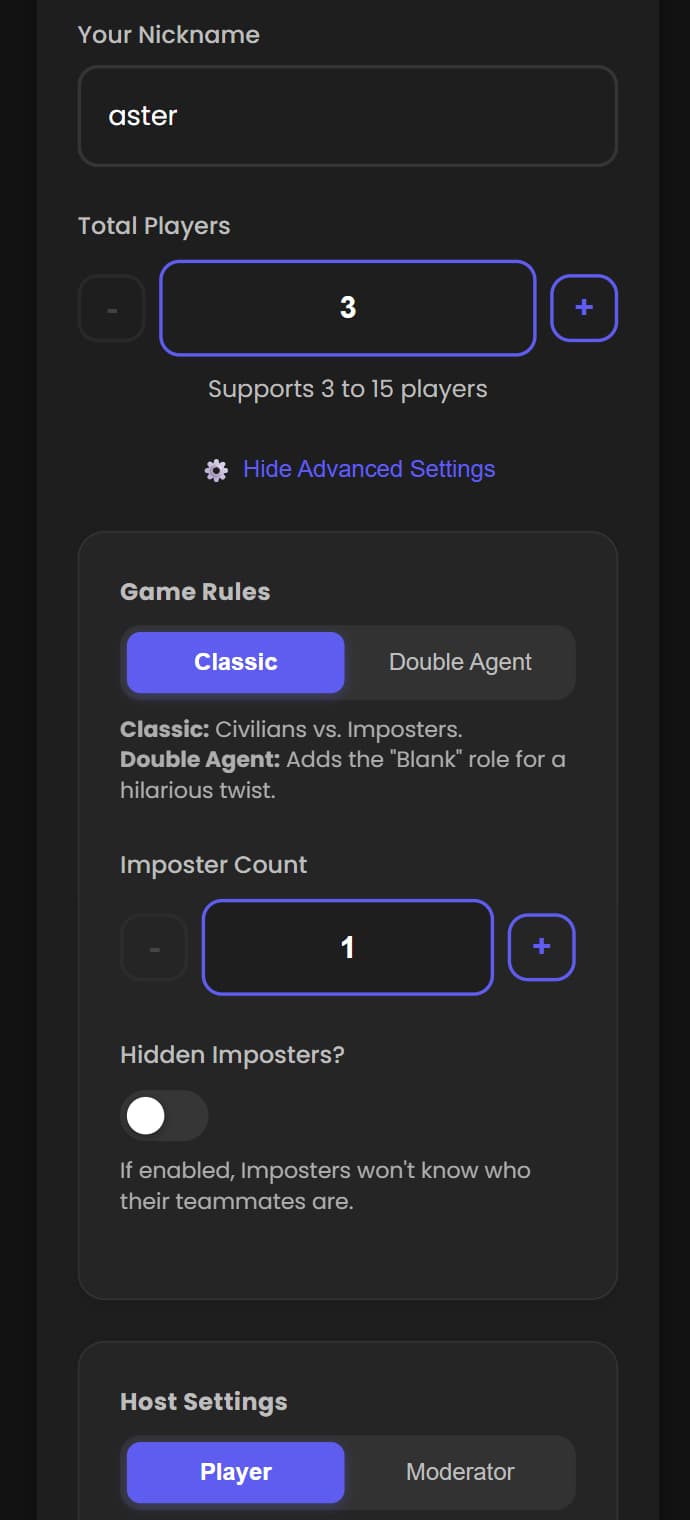Screen dimensions: 690x1520
Task: Click the plus button to increase Total Players
Action: tap(584, 307)
